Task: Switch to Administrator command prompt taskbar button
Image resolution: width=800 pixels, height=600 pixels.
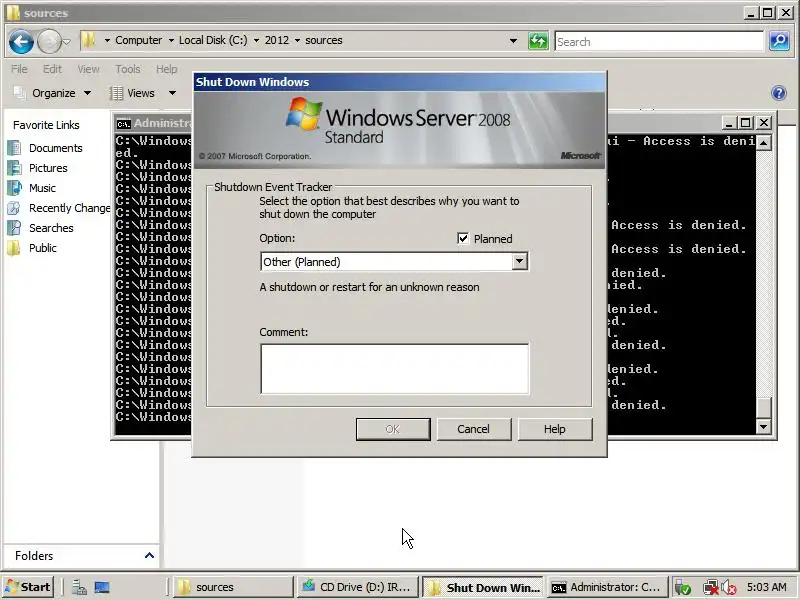Action: [607, 587]
